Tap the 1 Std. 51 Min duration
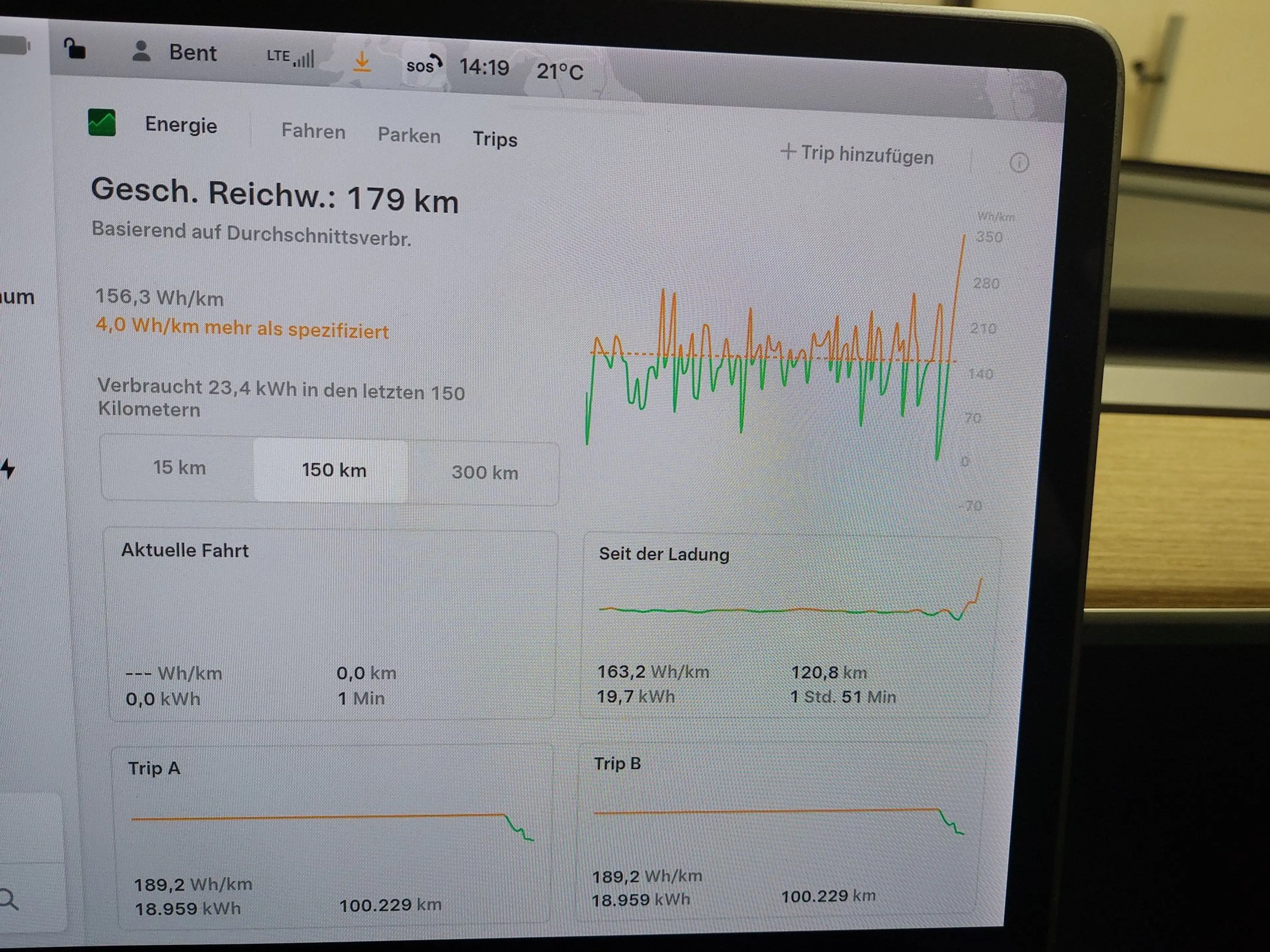Image resolution: width=1270 pixels, height=952 pixels. tap(843, 697)
